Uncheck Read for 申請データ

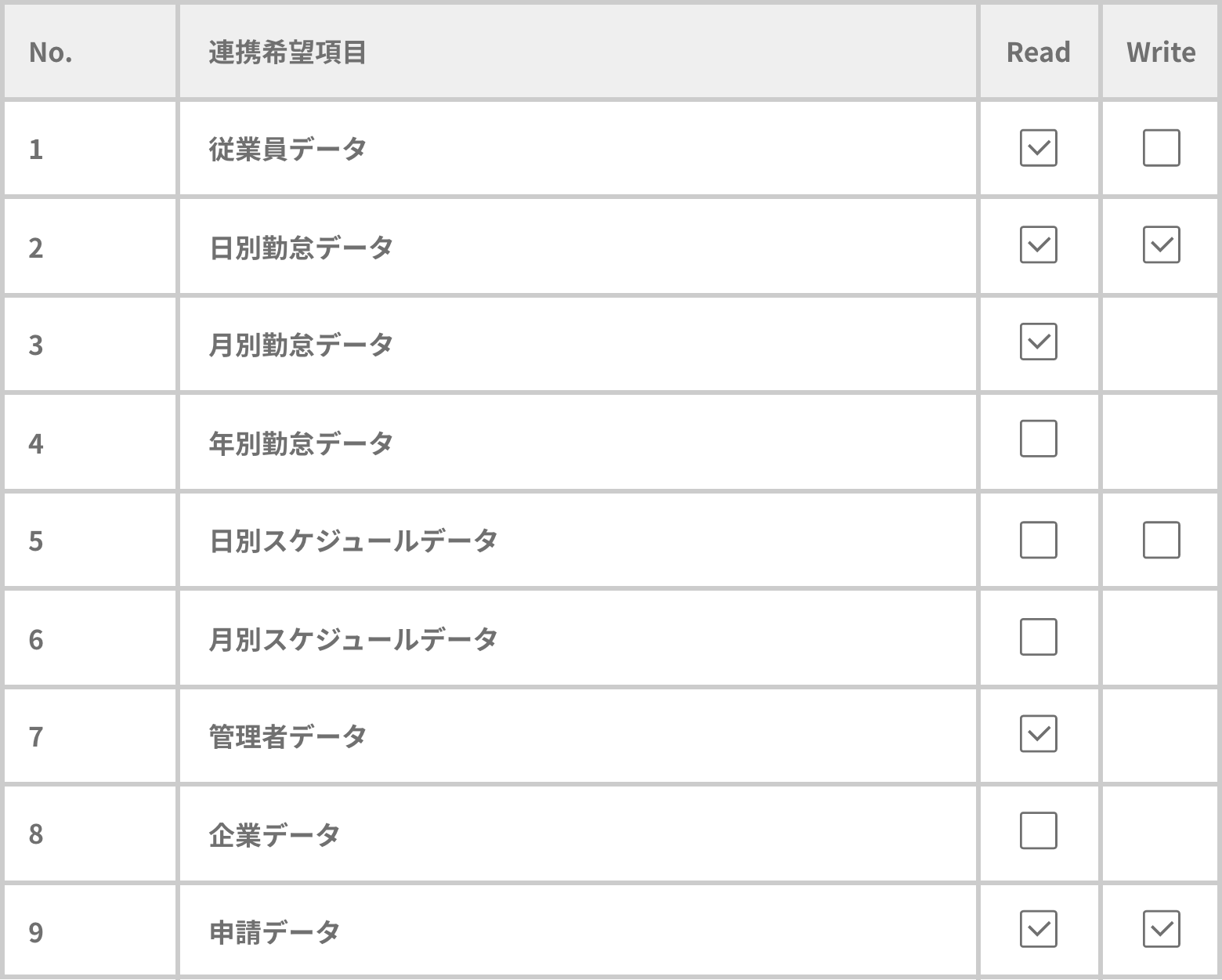1038,929
